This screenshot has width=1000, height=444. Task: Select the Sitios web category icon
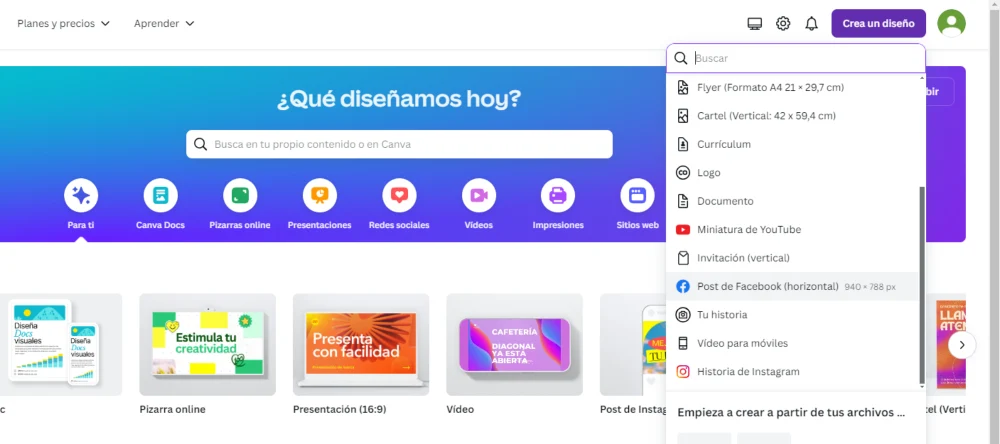tap(637, 195)
